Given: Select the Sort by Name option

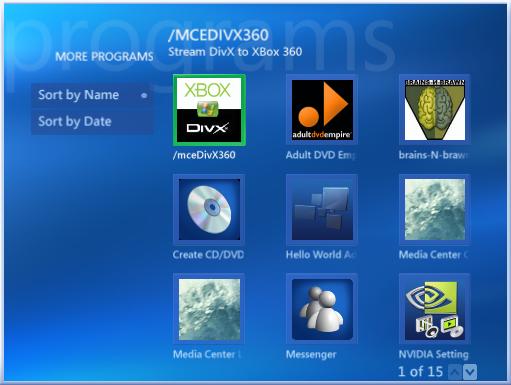Looking at the screenshot, I should (92, 95).
